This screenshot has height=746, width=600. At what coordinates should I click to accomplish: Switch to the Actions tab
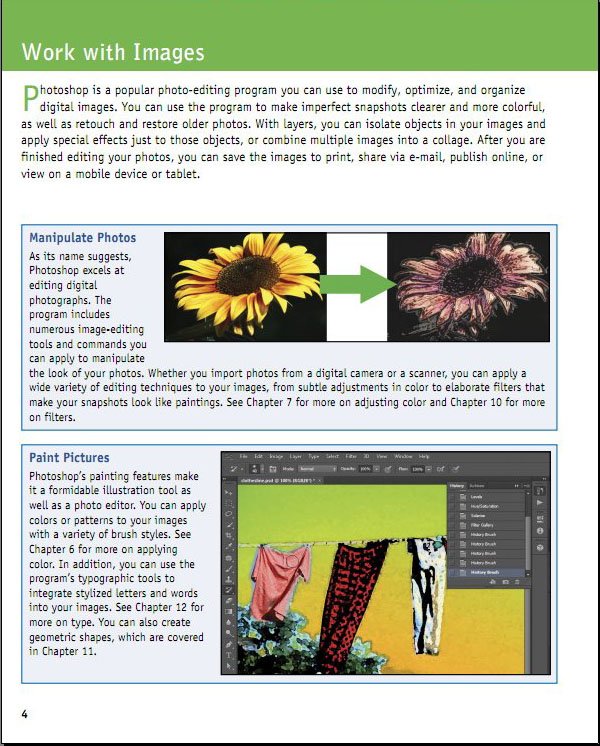(477, 486)
